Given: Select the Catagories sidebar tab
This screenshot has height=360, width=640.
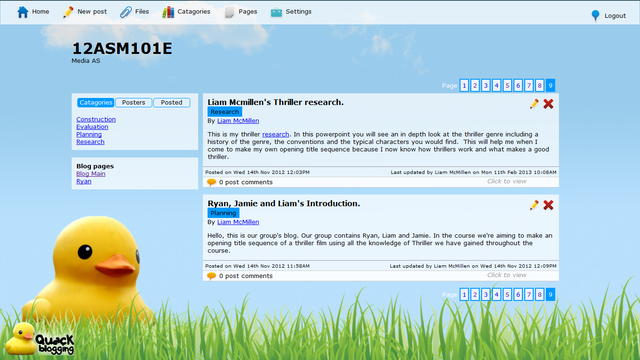Looking at the screenshot, I should click(96, 102).
